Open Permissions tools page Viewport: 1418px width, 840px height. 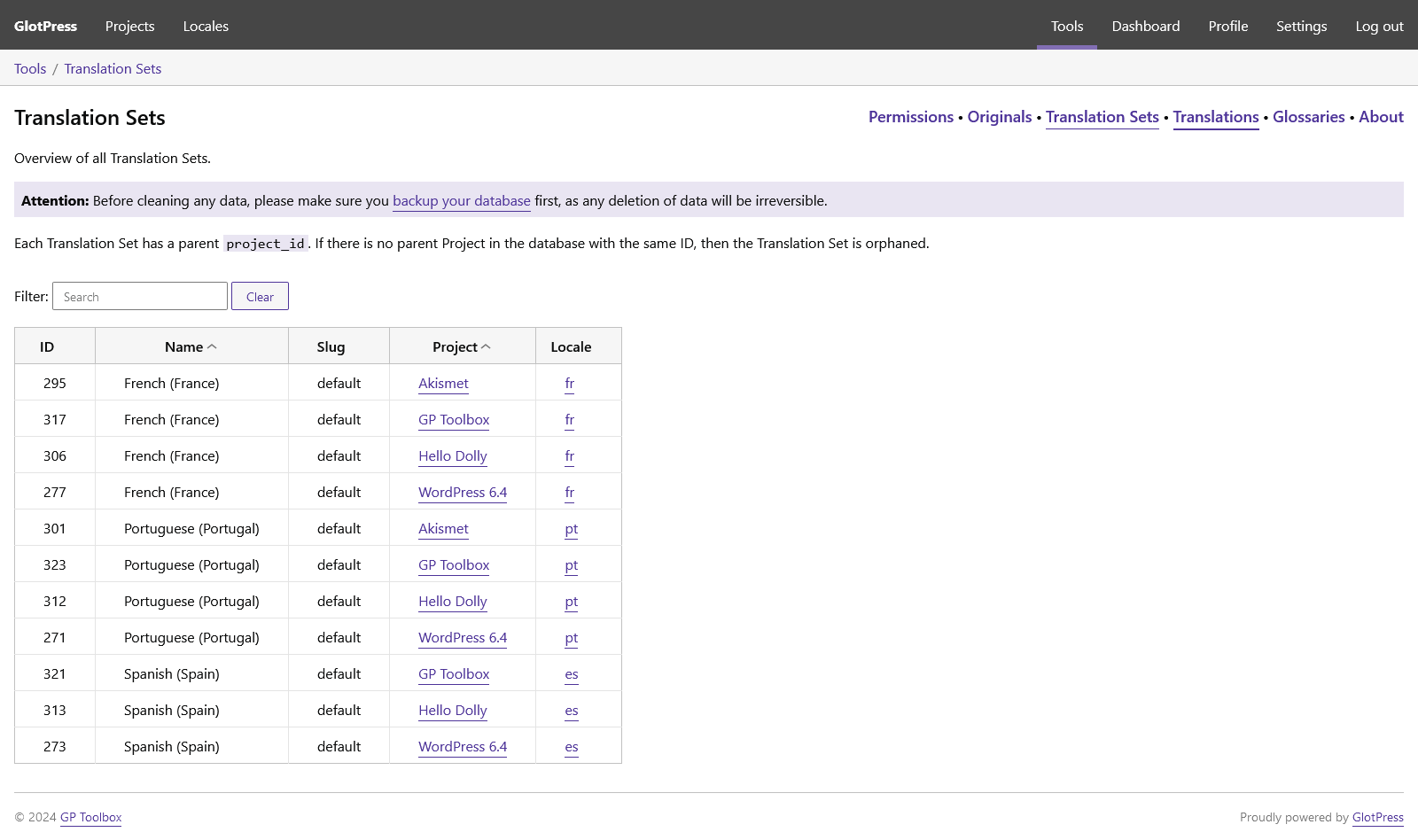(911, 117)
